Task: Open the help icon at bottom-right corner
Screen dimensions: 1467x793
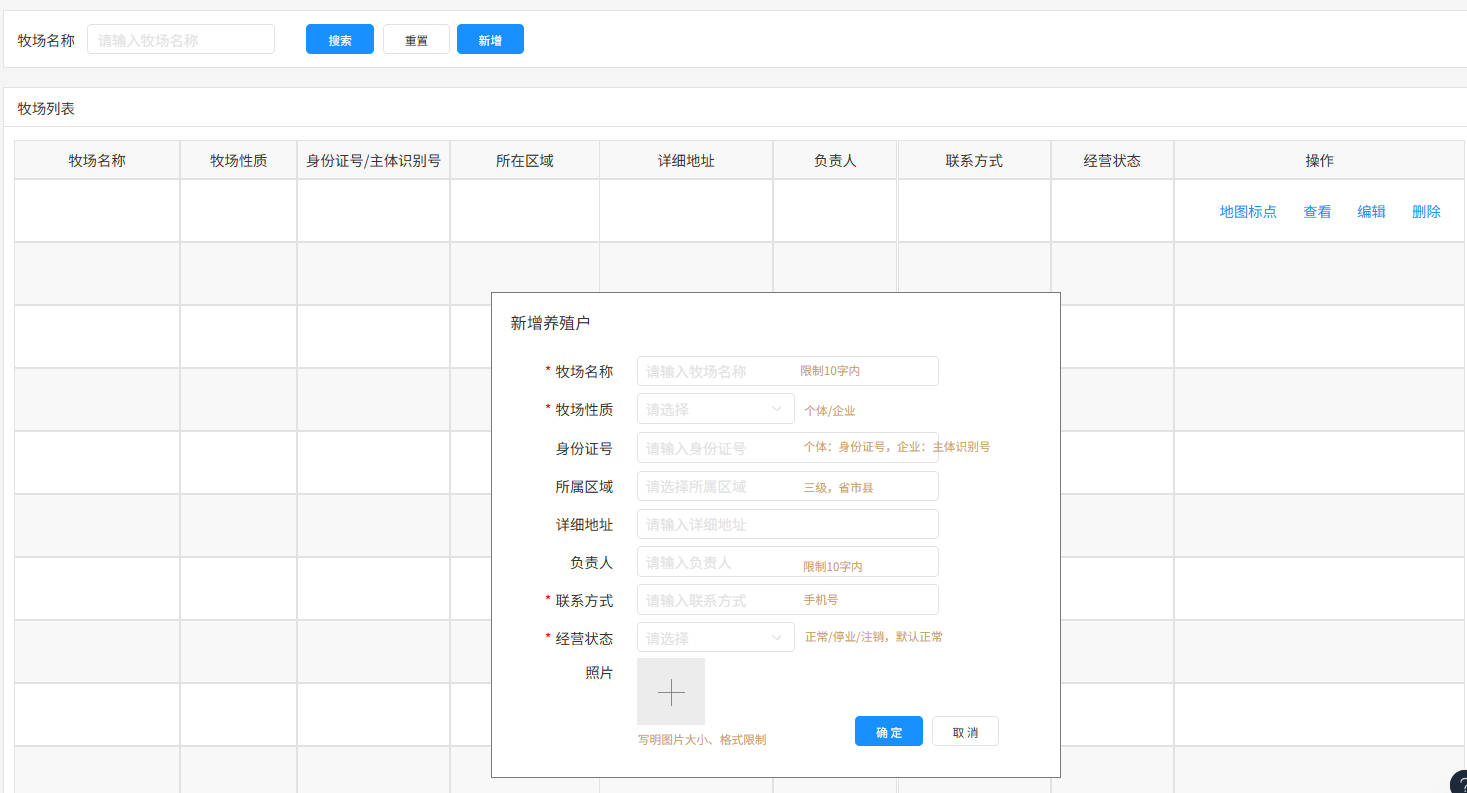Action: (x=1459, y=783)
